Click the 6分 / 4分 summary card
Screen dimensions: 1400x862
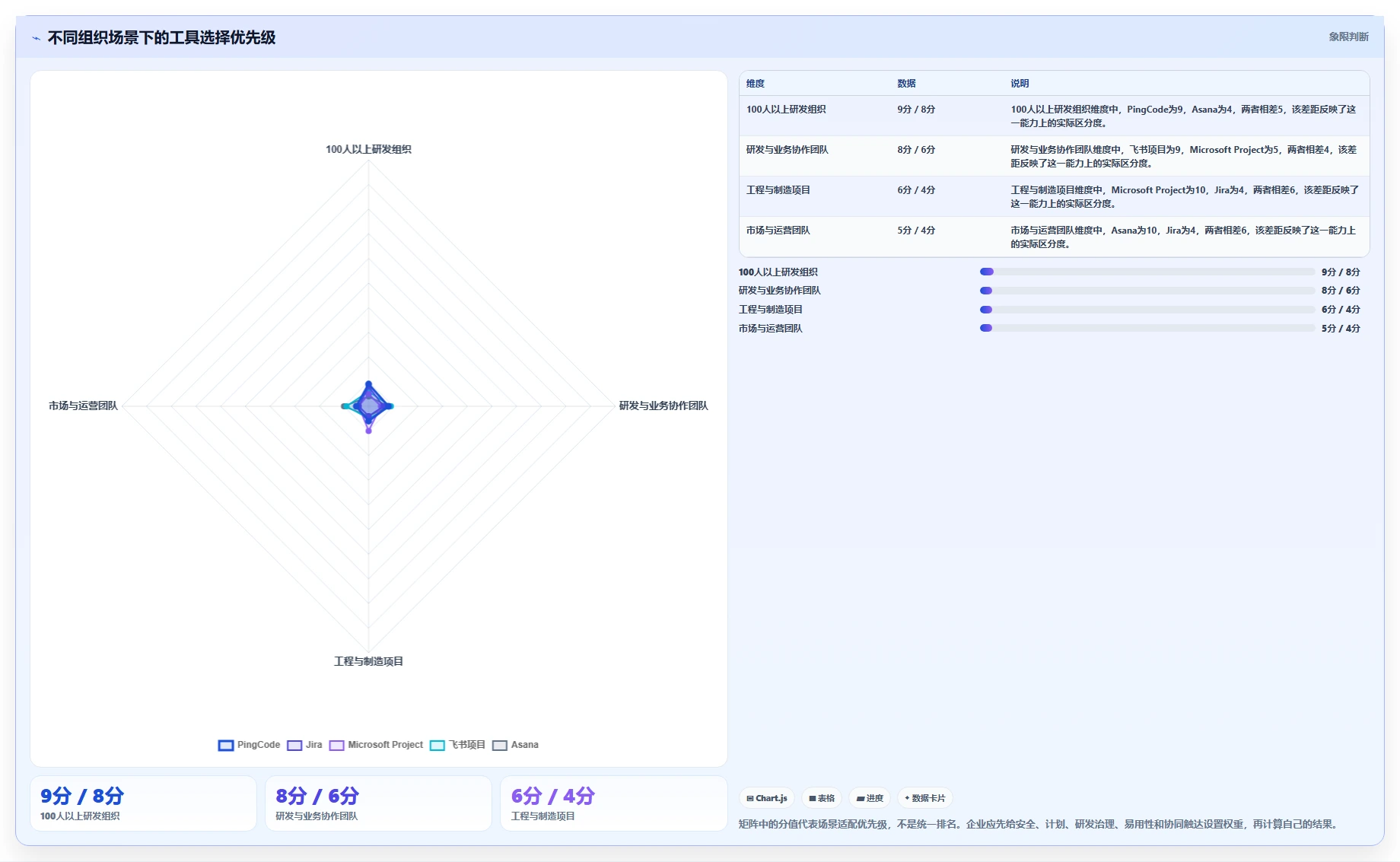click(613, 803)
